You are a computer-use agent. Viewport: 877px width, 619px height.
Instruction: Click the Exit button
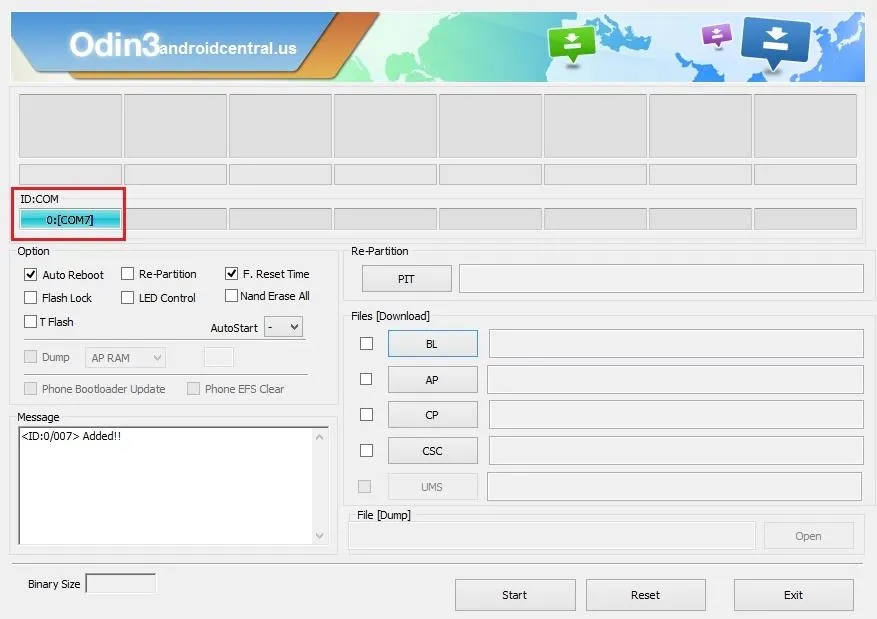(x=794, y=595)
